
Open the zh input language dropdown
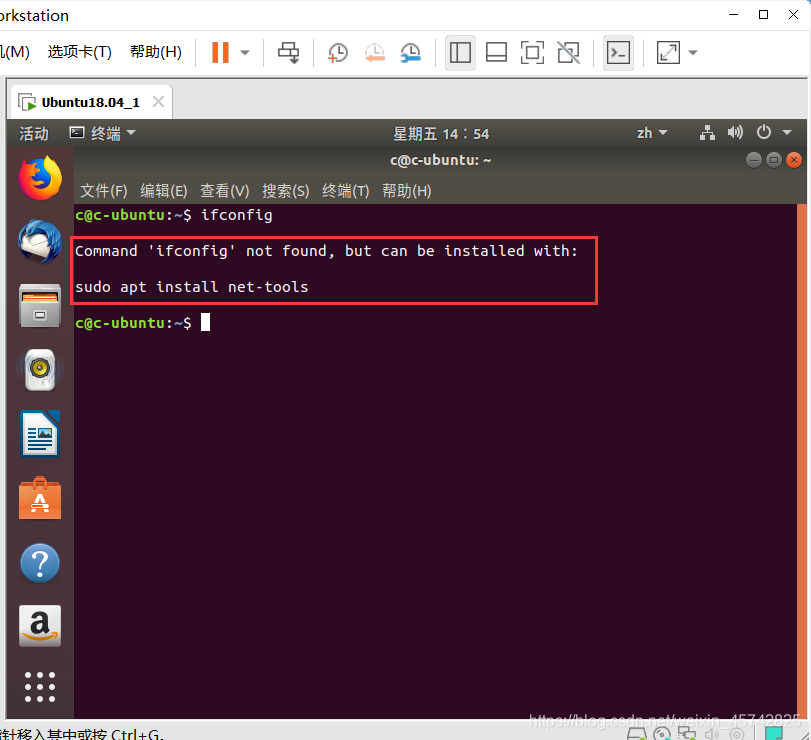(x=652, y=132)
